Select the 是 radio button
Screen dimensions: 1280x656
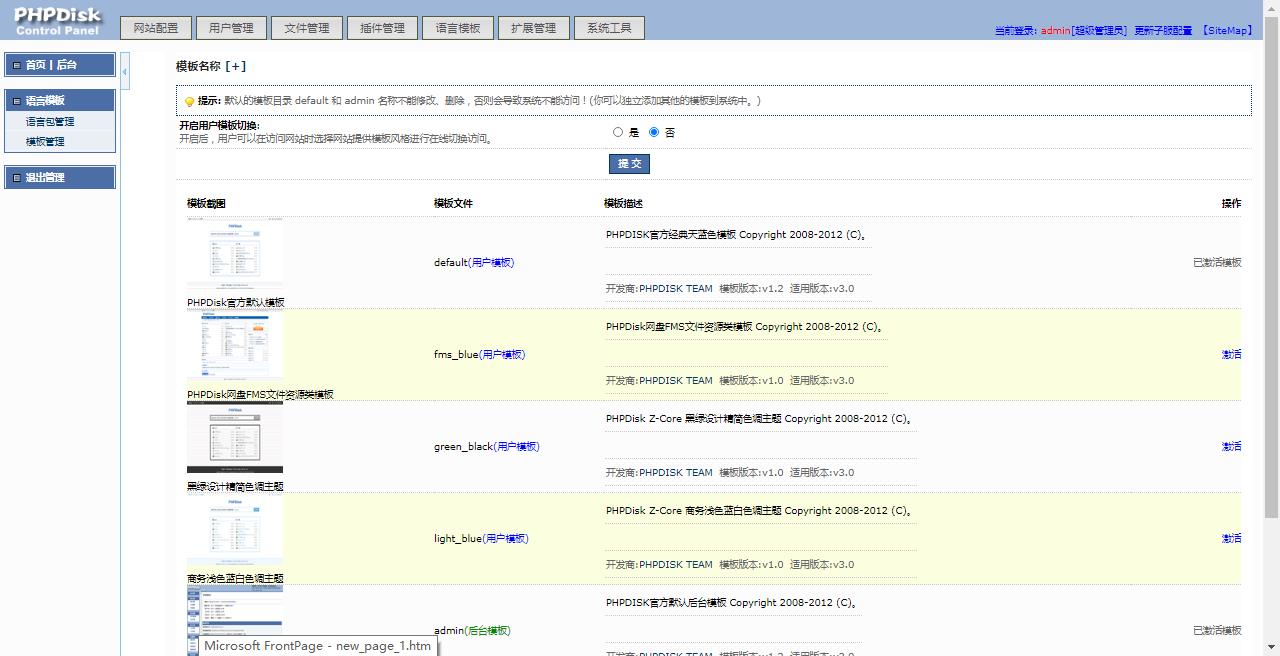(618, 132)
